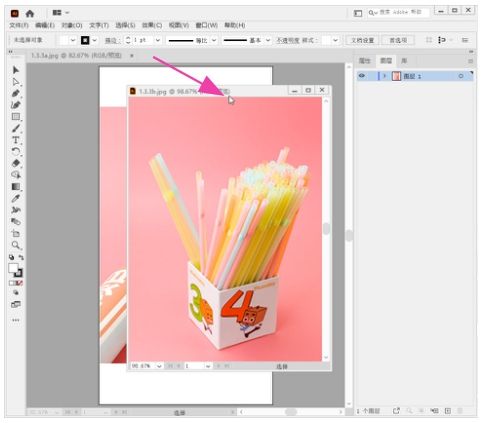Select the Rotate tool
482x423 pixels.
pyautogui.click(x=16, y=152)
